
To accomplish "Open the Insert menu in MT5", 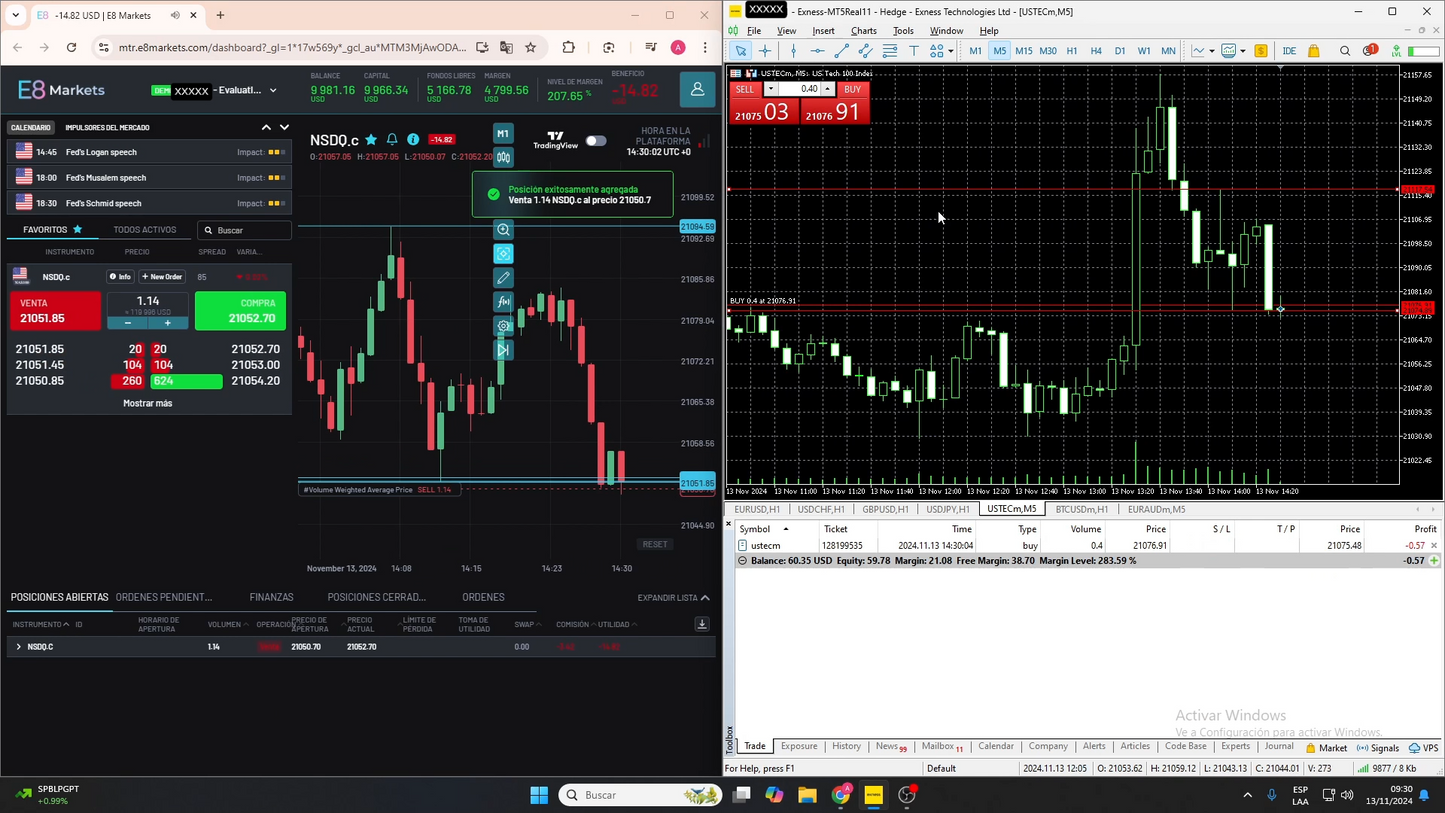I will pyautogui.click(x=823, y=31).
